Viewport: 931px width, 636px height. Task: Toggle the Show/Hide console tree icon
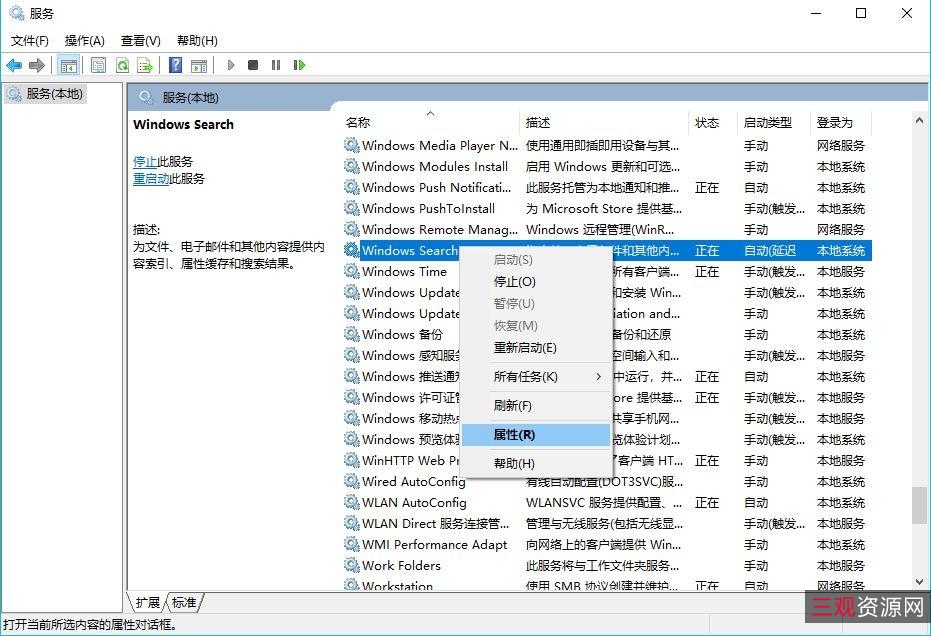click(x=69, y=65)
